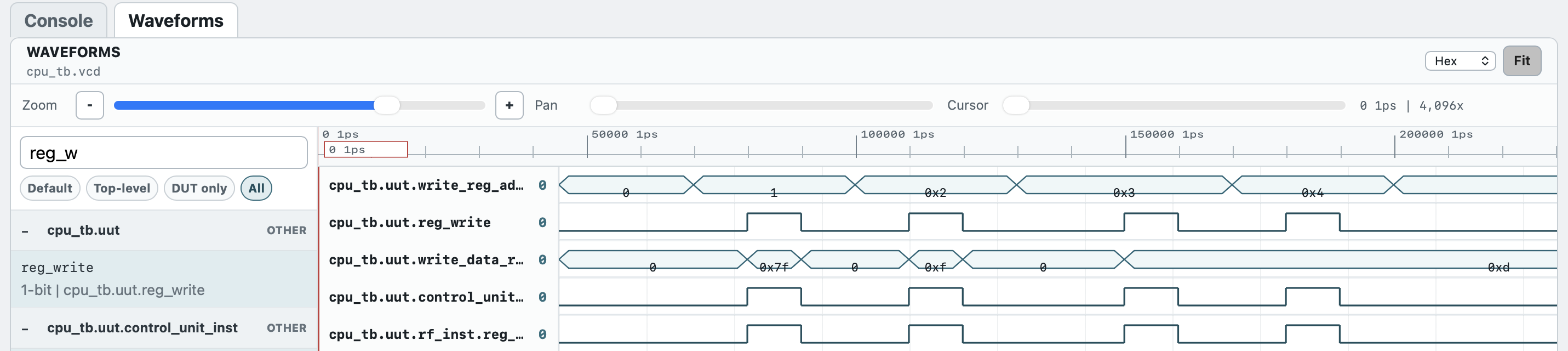Select the Default filter chip
1568x351 pixels.
click(x=50, y=188)
